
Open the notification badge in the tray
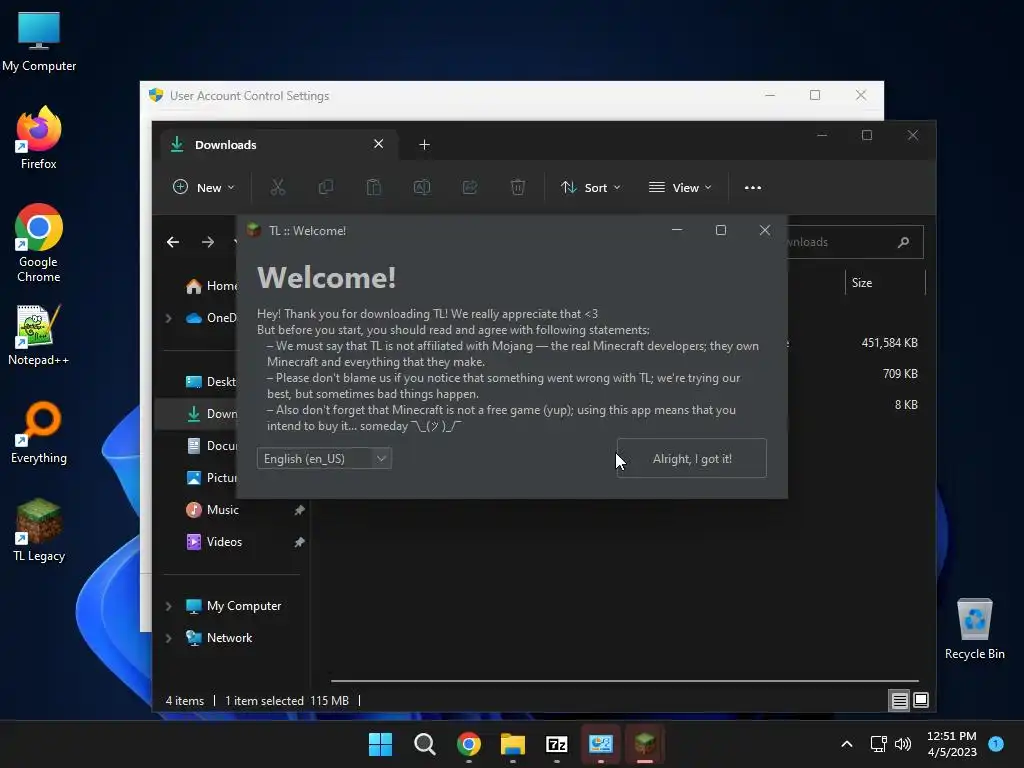tap(996, 743)
